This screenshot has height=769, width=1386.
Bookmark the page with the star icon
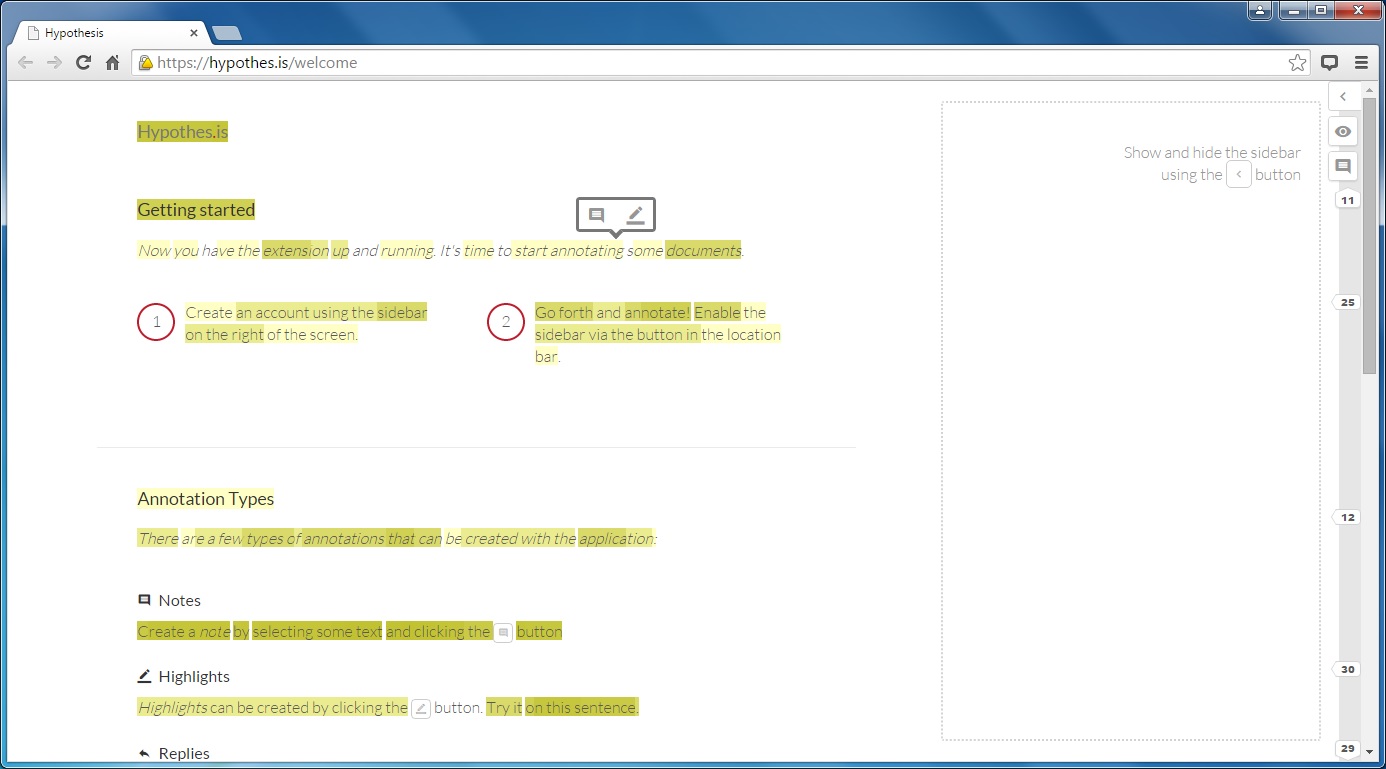click(1297, 63)
